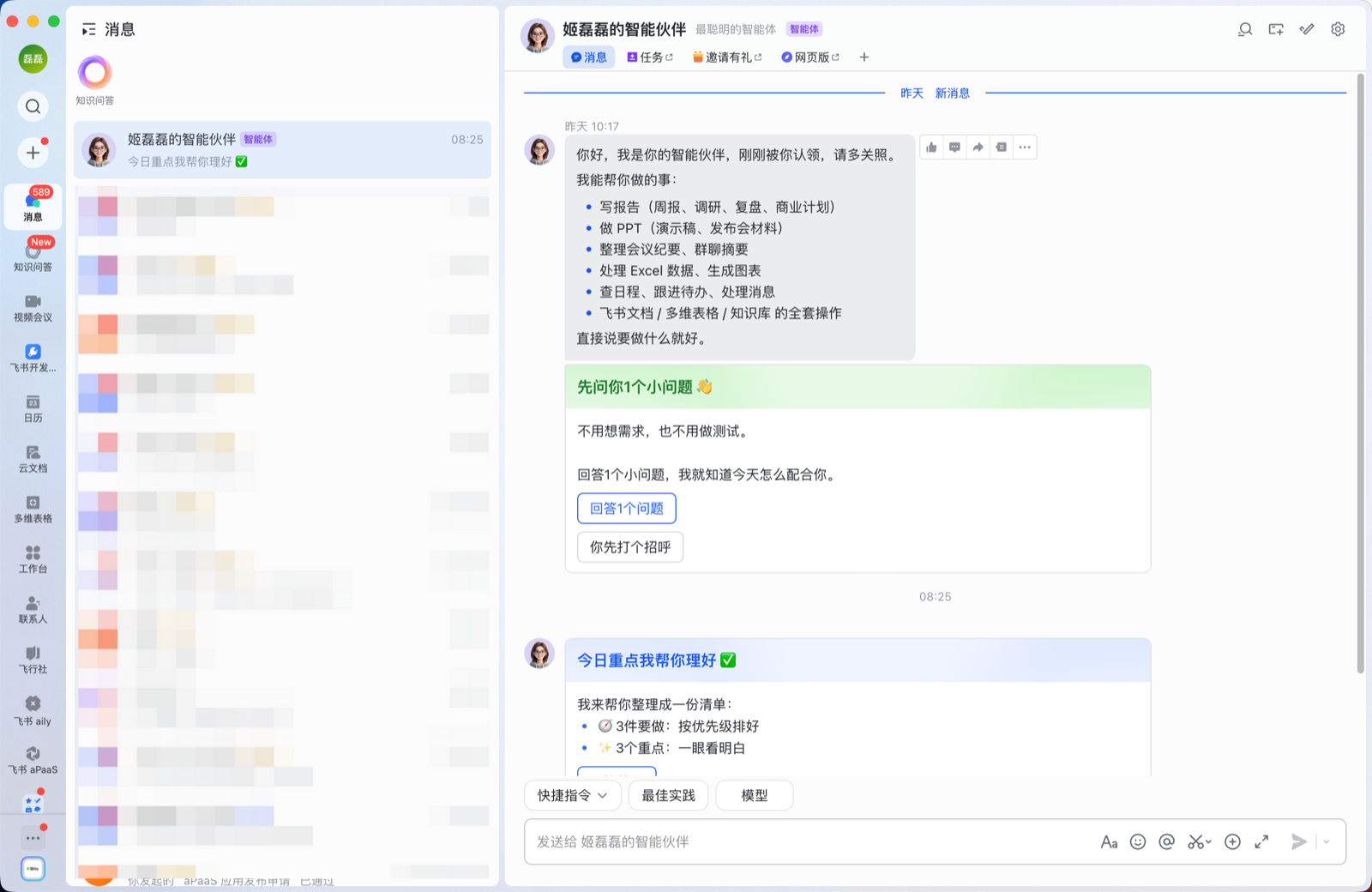Switch to the 消息 tab in chat header
The height and width of the screenshot is (892, 1372).
tap(589, 57)
